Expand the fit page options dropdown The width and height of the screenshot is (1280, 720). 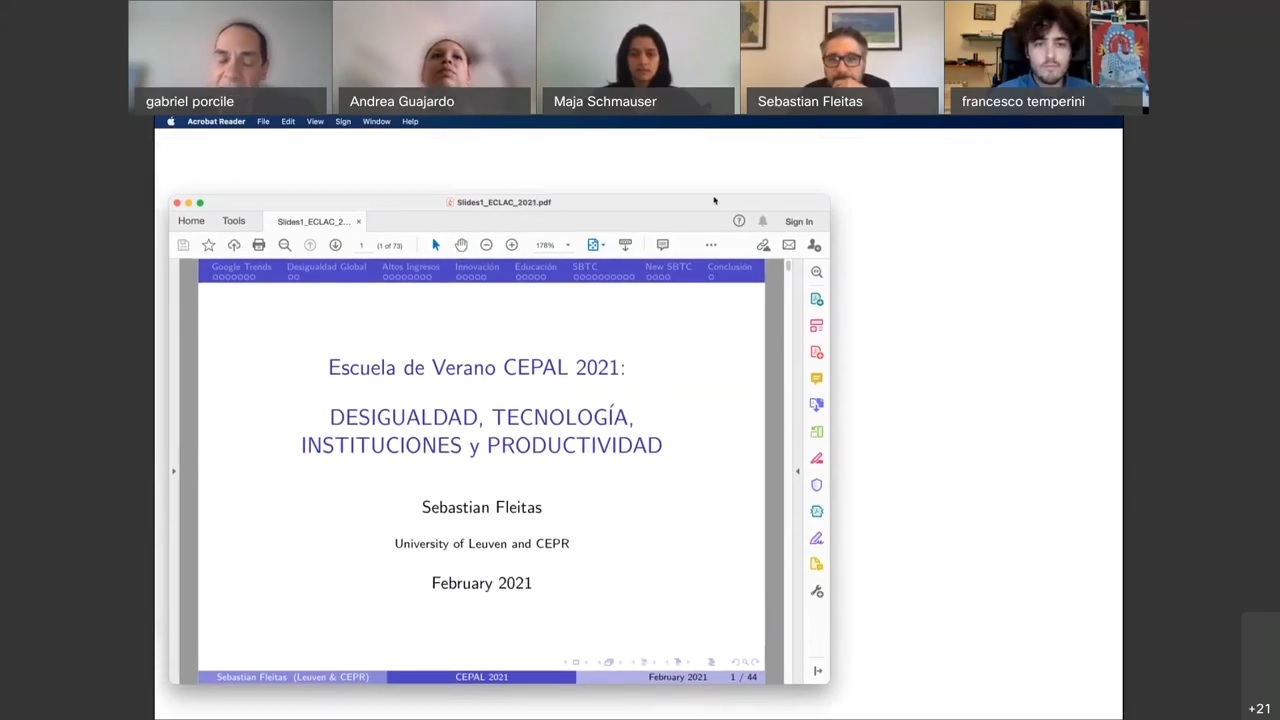pyautogui.click(x=603, y=245)
